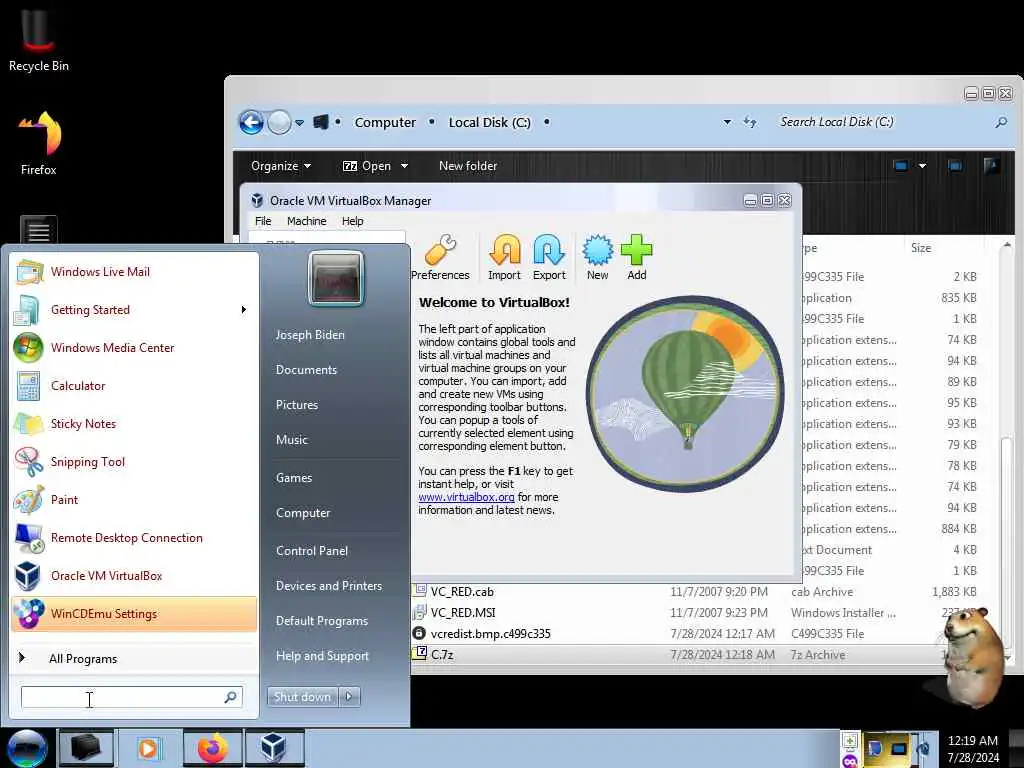Open the Machine menu in VirtualBox
1024x768 pixels.
pyautogui.click(x=306, y=221)
